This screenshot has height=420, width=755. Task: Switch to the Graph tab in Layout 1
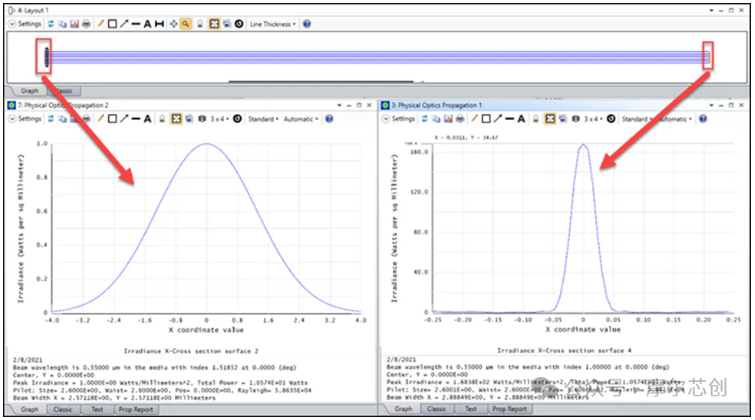tap(29, 91)
